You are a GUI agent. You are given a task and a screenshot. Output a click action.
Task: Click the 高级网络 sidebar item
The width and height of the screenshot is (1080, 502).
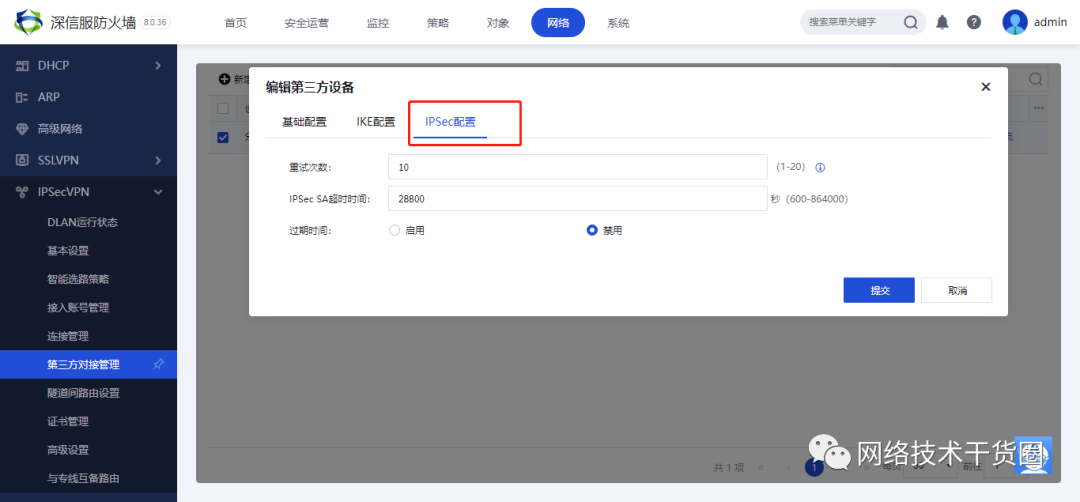(x=88, y=129)
